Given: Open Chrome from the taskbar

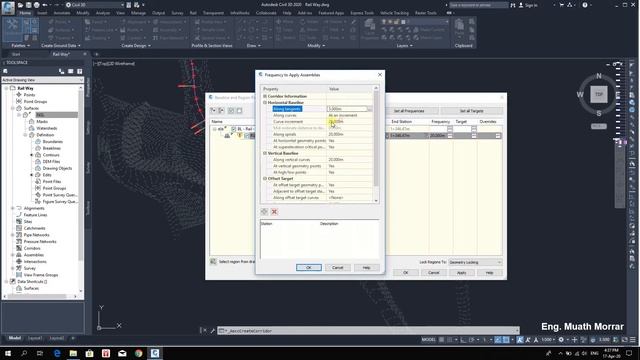Looking at the screenshot, I should click(138, 353).
